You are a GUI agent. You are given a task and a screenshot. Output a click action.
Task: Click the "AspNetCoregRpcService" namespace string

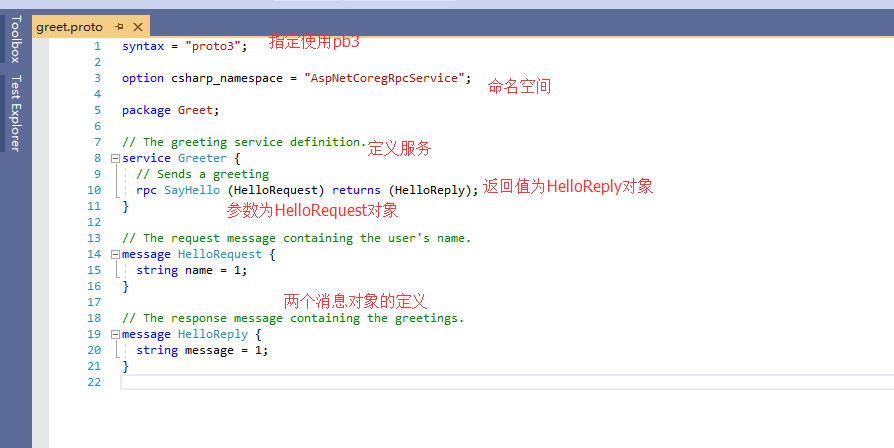(x=386, y=78)
